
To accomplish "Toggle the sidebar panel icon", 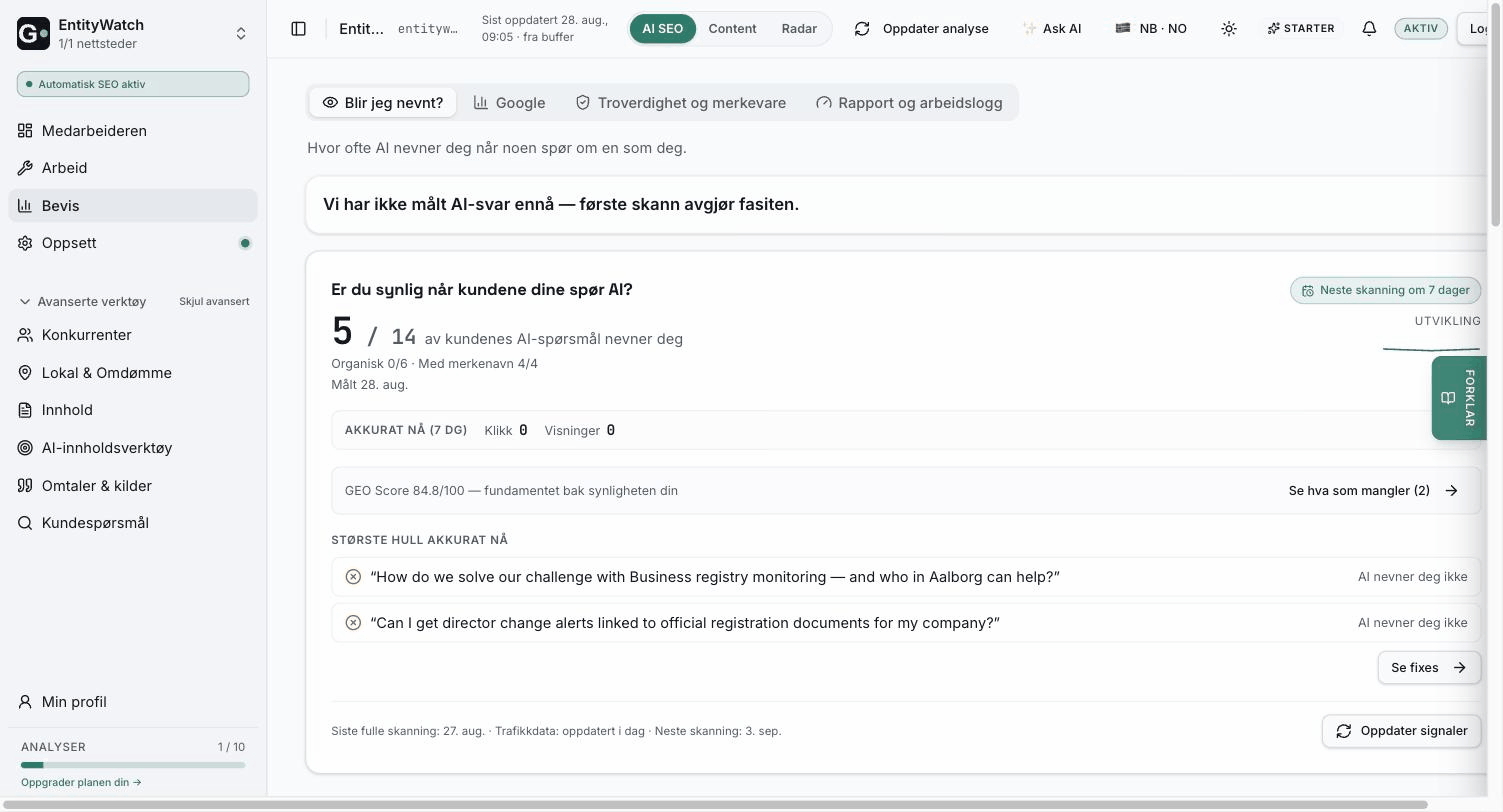I will (x=298, y=29).
